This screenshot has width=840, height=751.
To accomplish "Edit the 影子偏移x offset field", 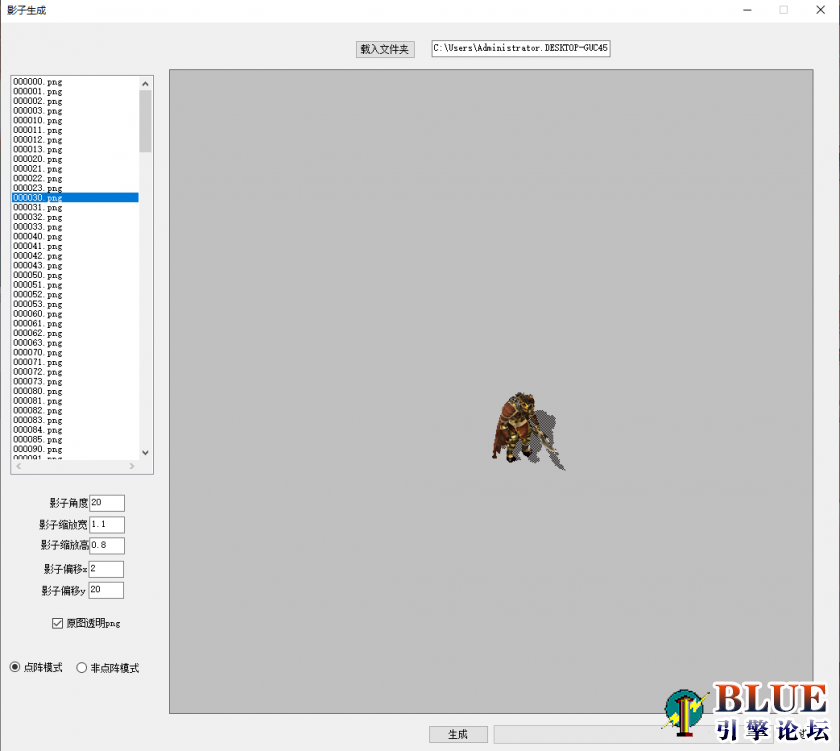I will [106, 569].
